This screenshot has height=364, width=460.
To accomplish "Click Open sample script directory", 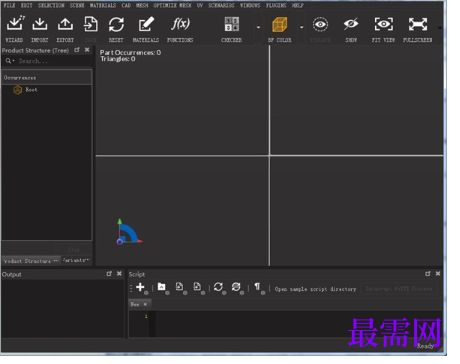I will (x=315, y=289).
